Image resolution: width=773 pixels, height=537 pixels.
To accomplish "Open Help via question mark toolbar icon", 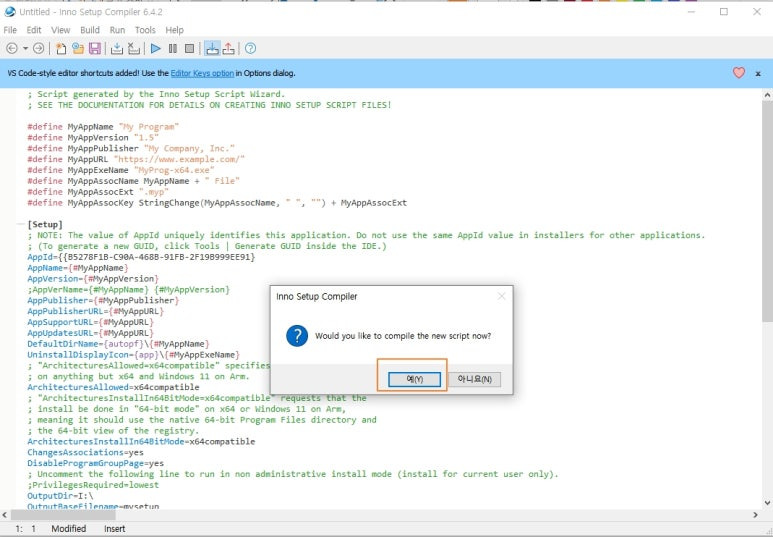I will pyautogui.click(x=250, y=48).
